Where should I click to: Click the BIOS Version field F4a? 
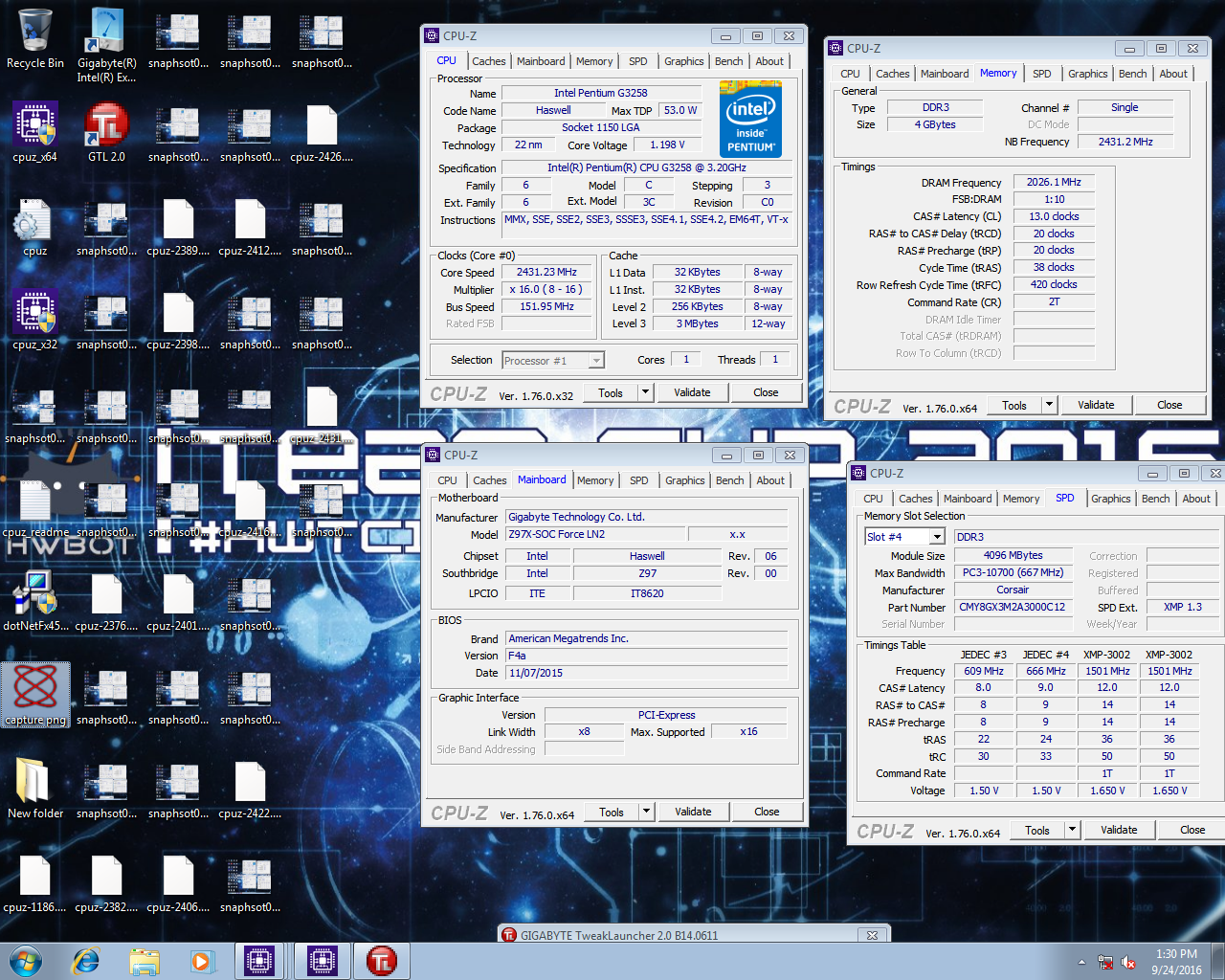[646, 656]
